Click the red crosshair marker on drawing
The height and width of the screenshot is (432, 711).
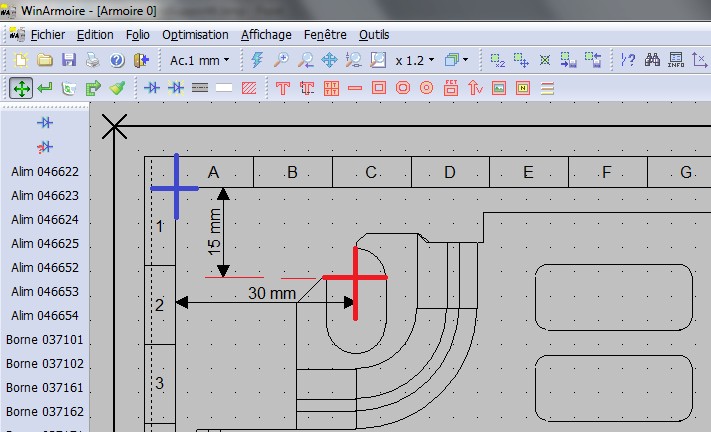tap(355, 278)
